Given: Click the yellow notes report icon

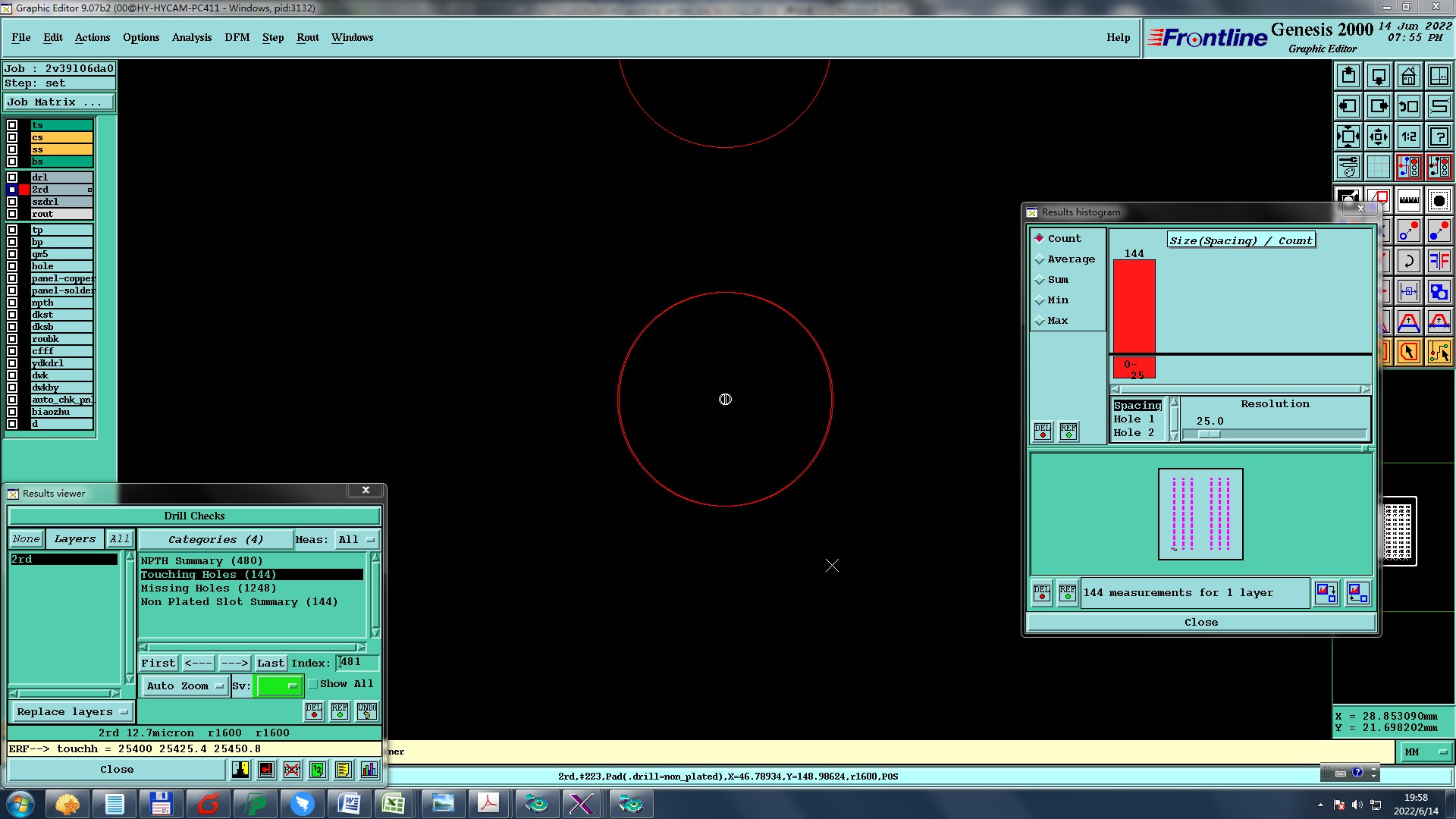Looking at the screenshot, I should click(x=343, y=770).
